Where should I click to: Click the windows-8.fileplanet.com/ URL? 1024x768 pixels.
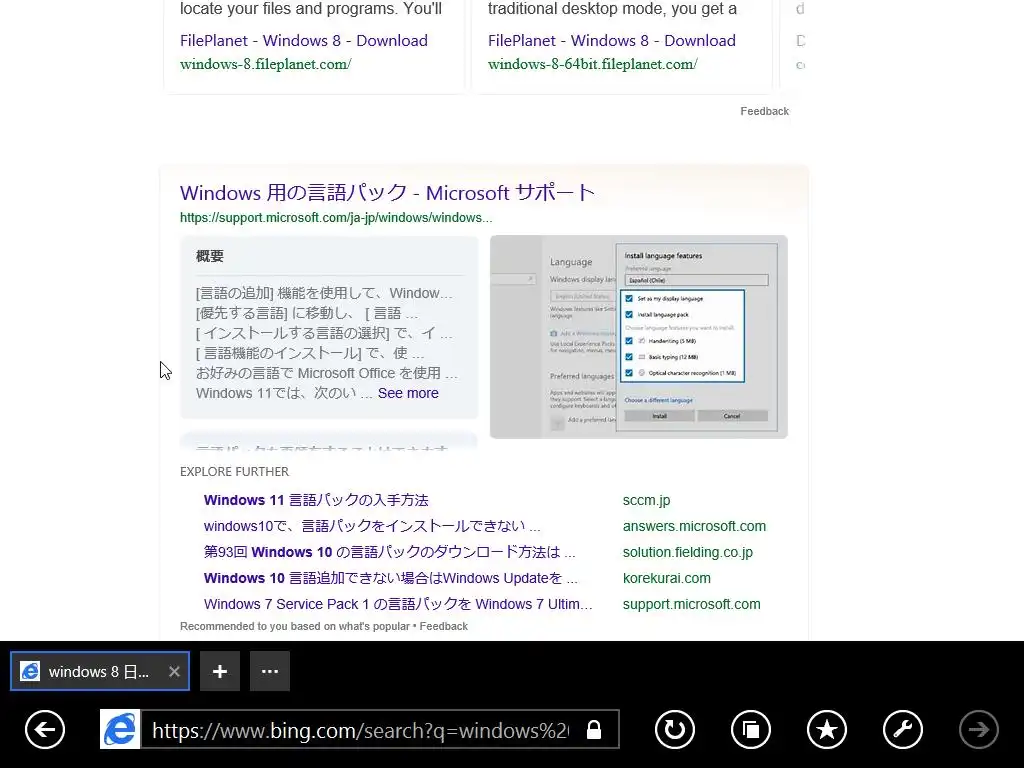[266, 64]
